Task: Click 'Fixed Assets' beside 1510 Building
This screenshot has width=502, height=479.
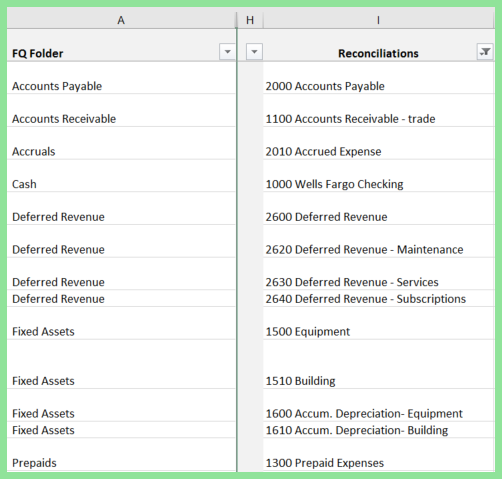Action: point(121,364)
